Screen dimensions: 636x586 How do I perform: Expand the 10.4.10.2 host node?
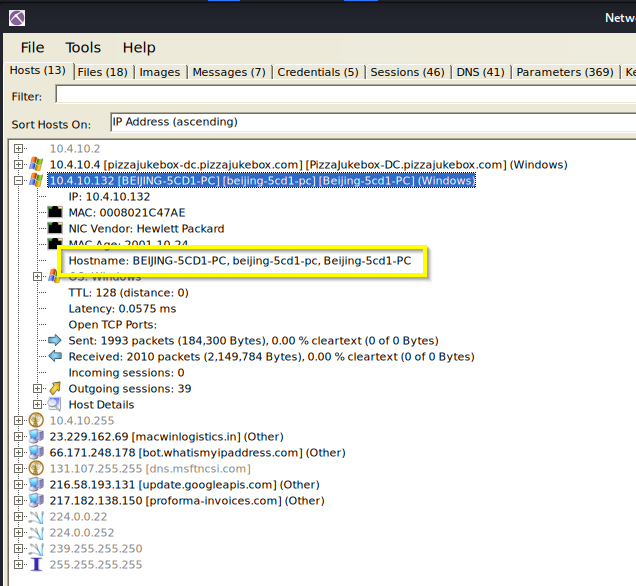[19, 149]
